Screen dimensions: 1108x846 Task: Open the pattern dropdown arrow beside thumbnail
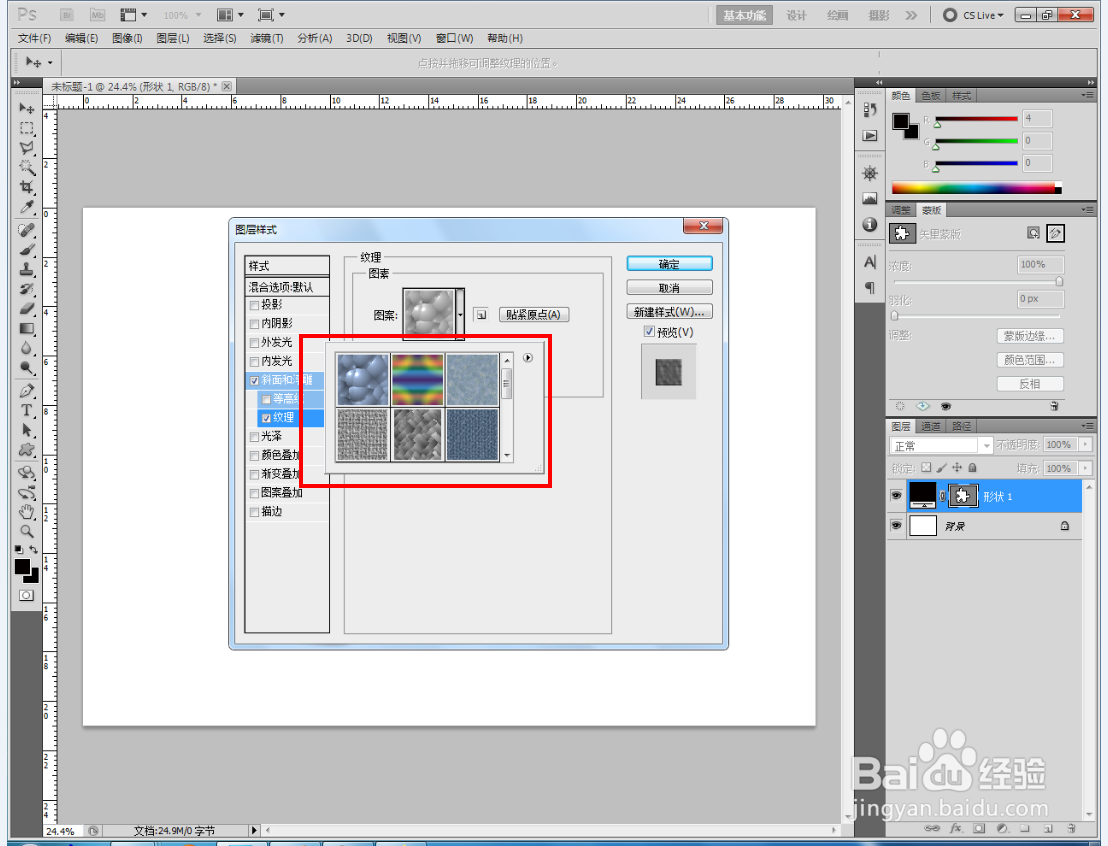point(461,315)
